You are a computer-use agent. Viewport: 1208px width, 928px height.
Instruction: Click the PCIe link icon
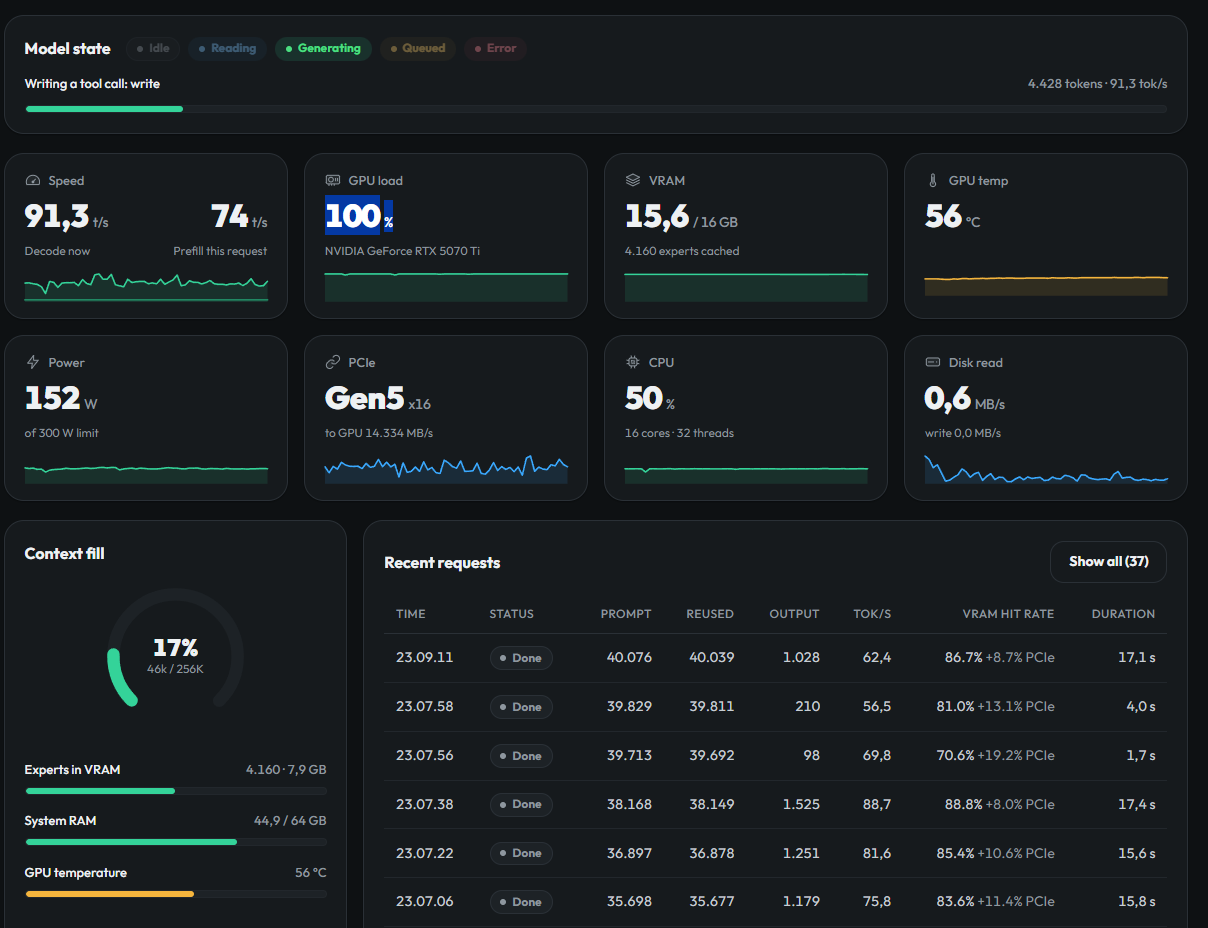(x=333, y=362)
